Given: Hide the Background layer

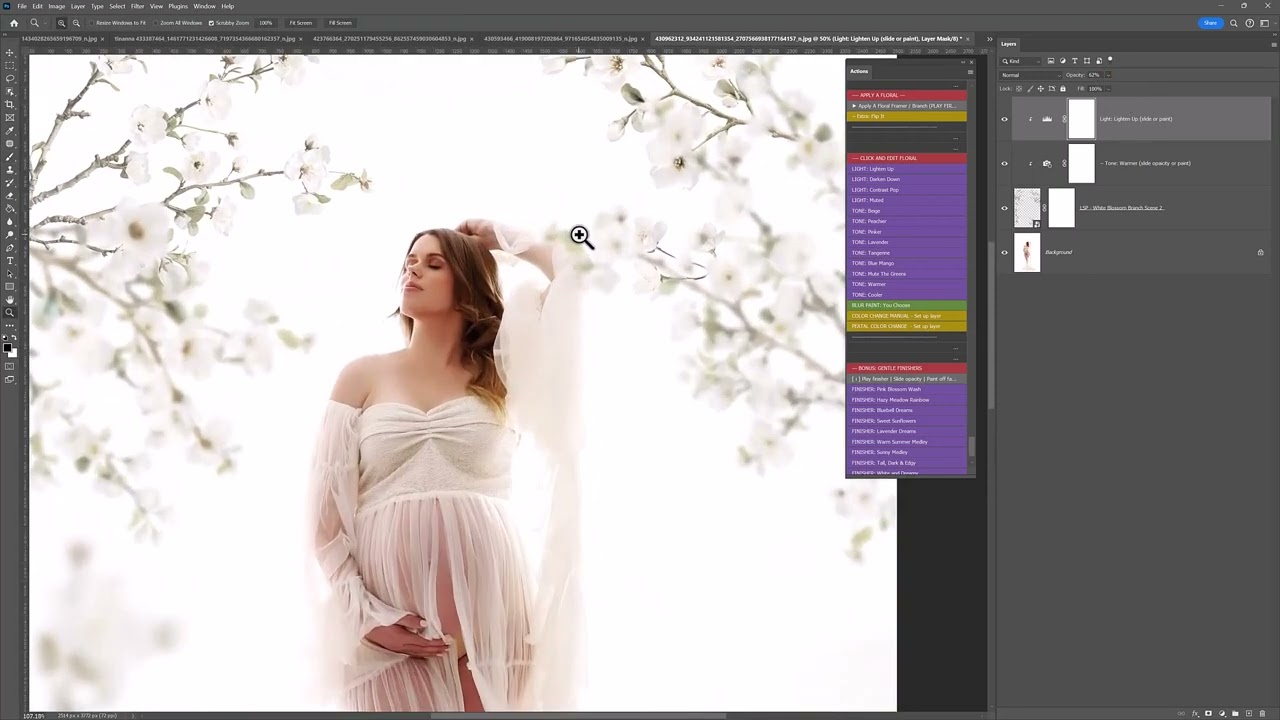Looking at the screenshot, I should [1005, 252].
